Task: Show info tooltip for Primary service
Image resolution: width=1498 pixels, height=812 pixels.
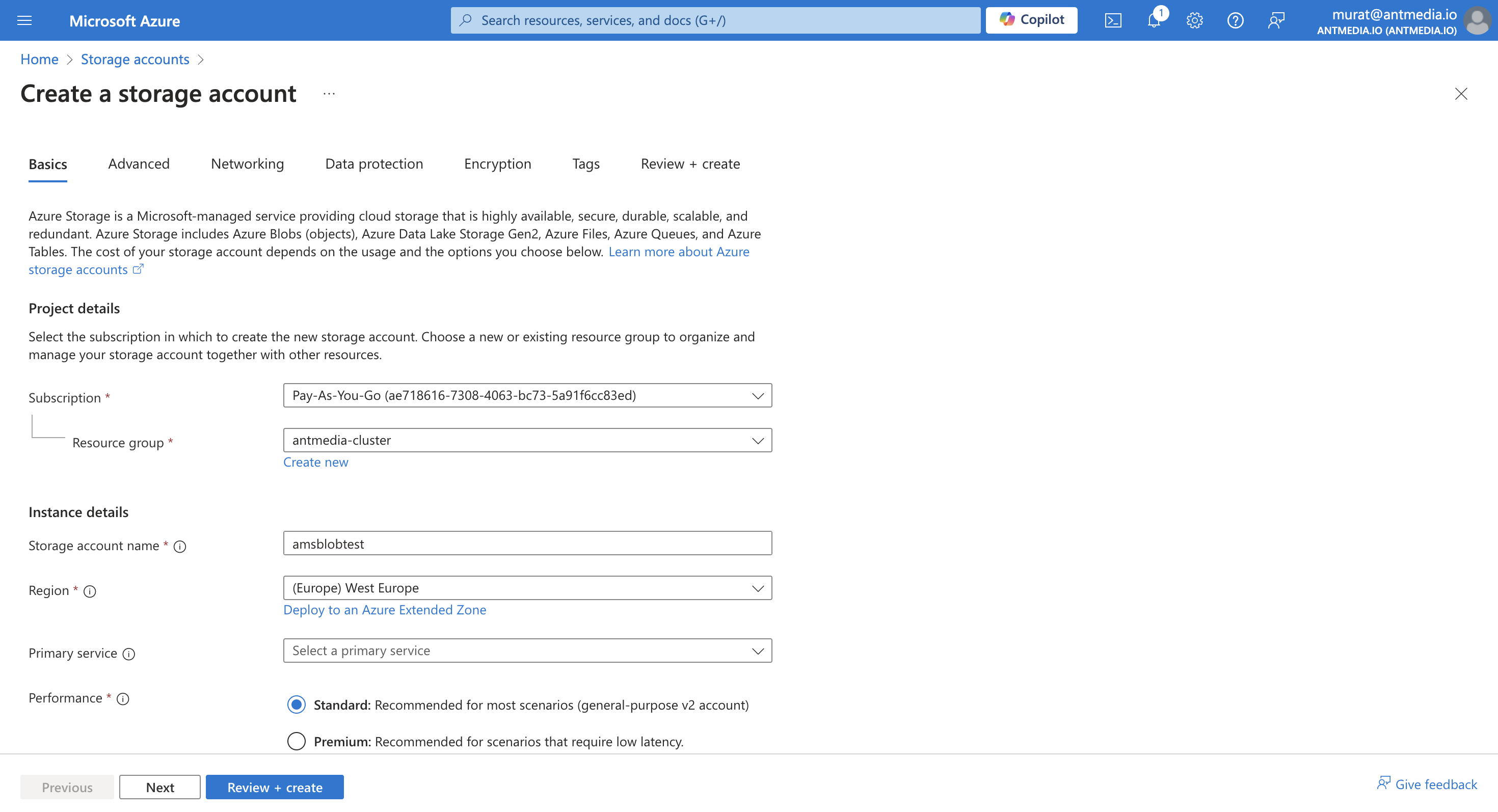Action: pos(128,654)
